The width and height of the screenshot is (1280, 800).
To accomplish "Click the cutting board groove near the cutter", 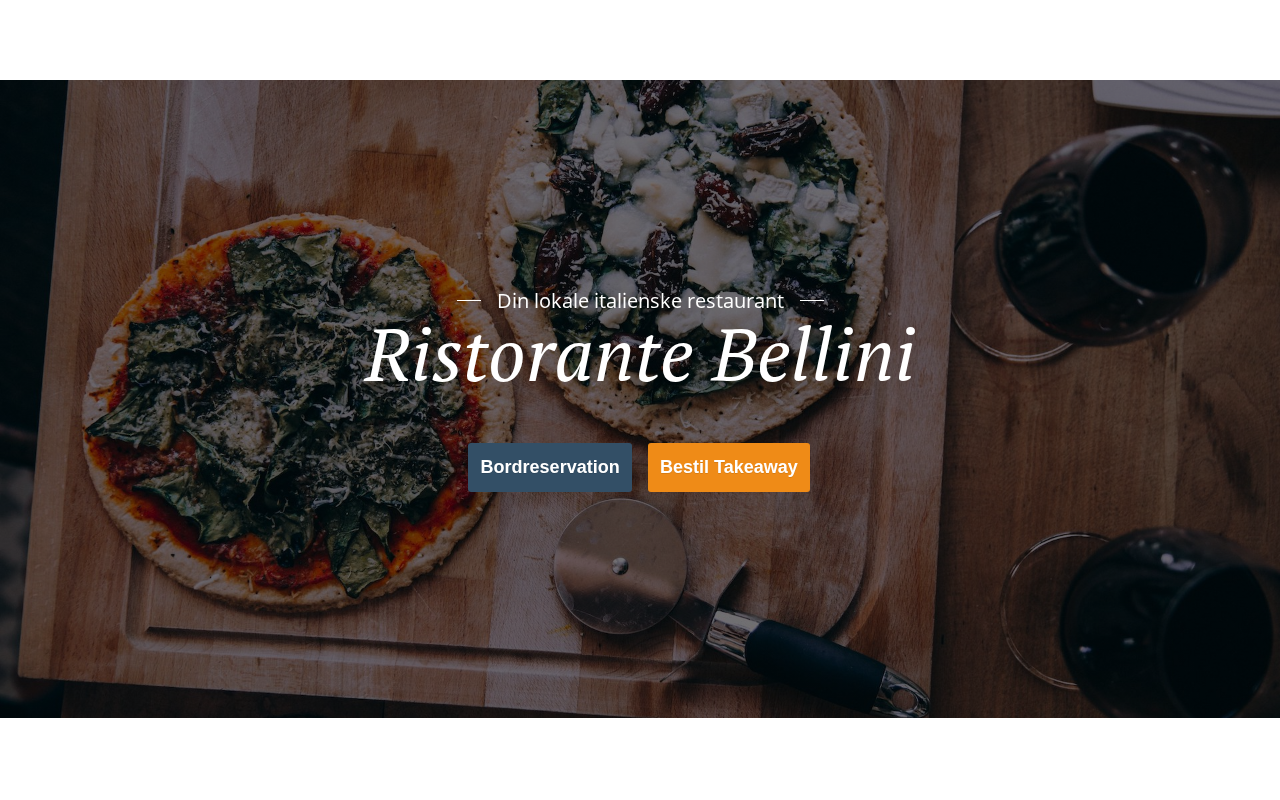I will click(x=400, y=640).
